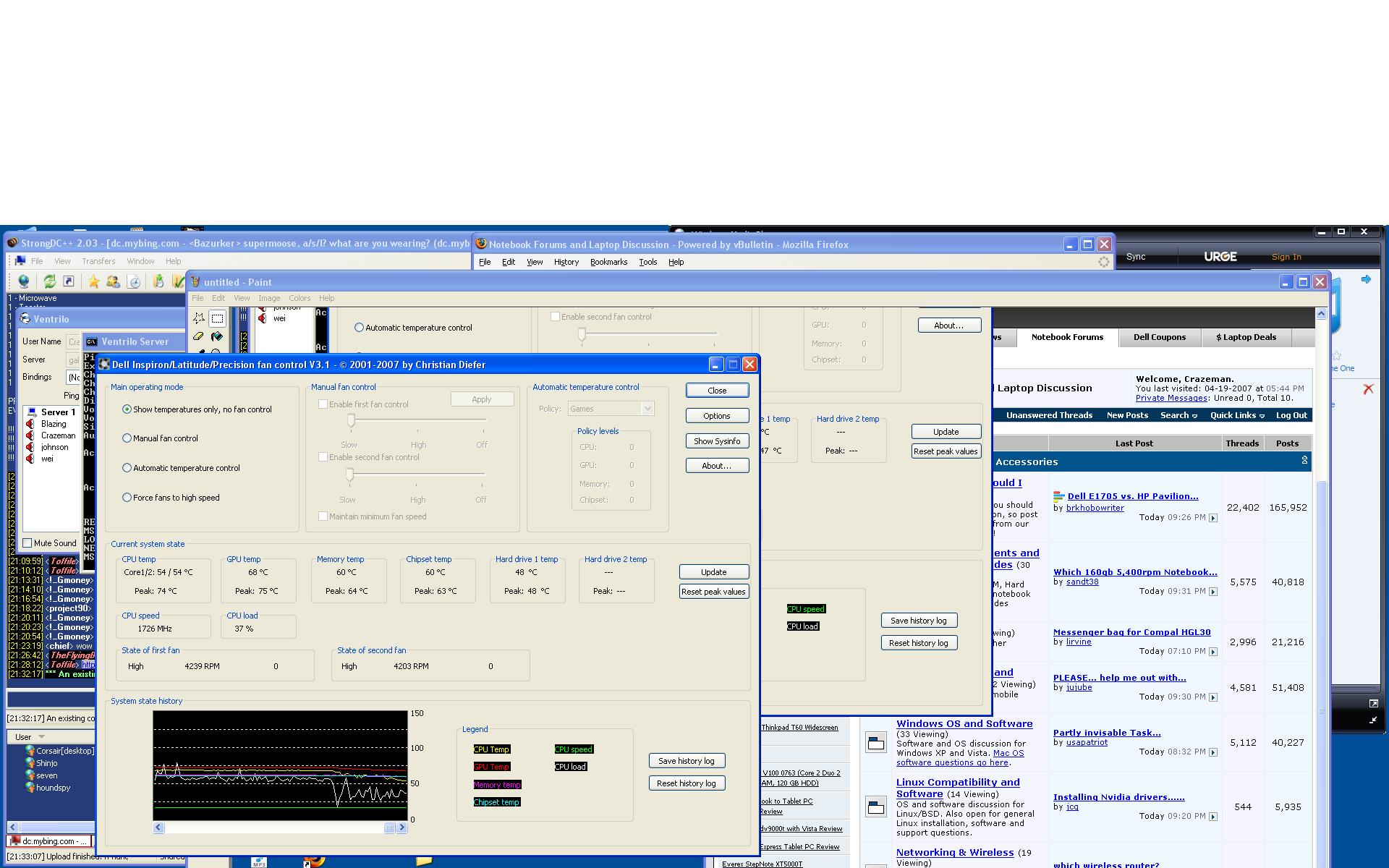Click speaker icon next to johnson in Ventrilo

pos(30,447)
